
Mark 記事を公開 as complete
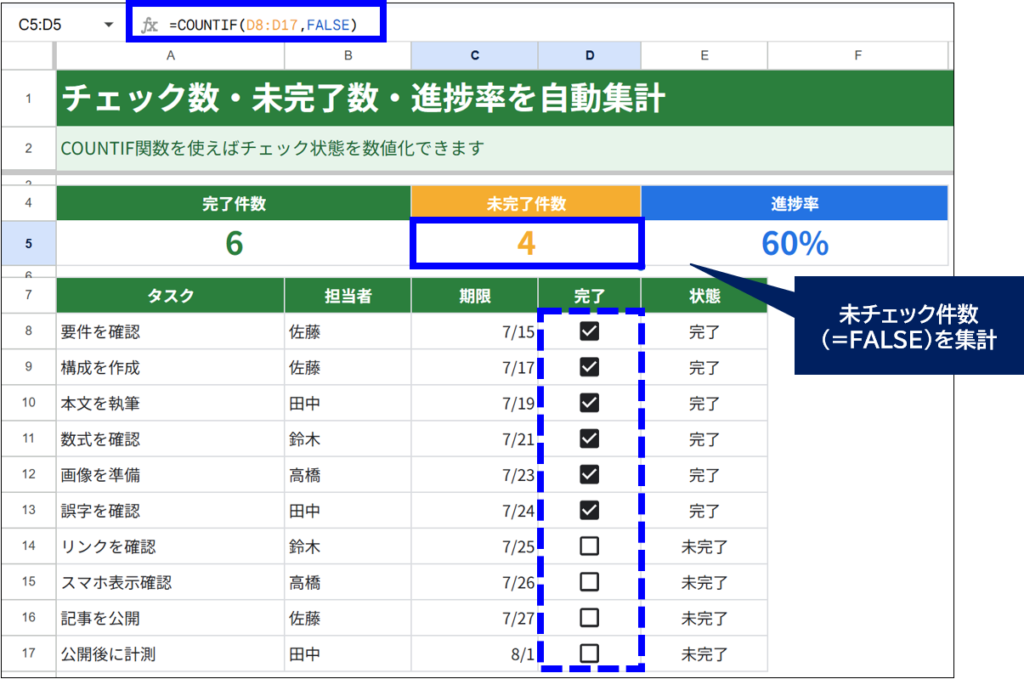tap(589, 618)
